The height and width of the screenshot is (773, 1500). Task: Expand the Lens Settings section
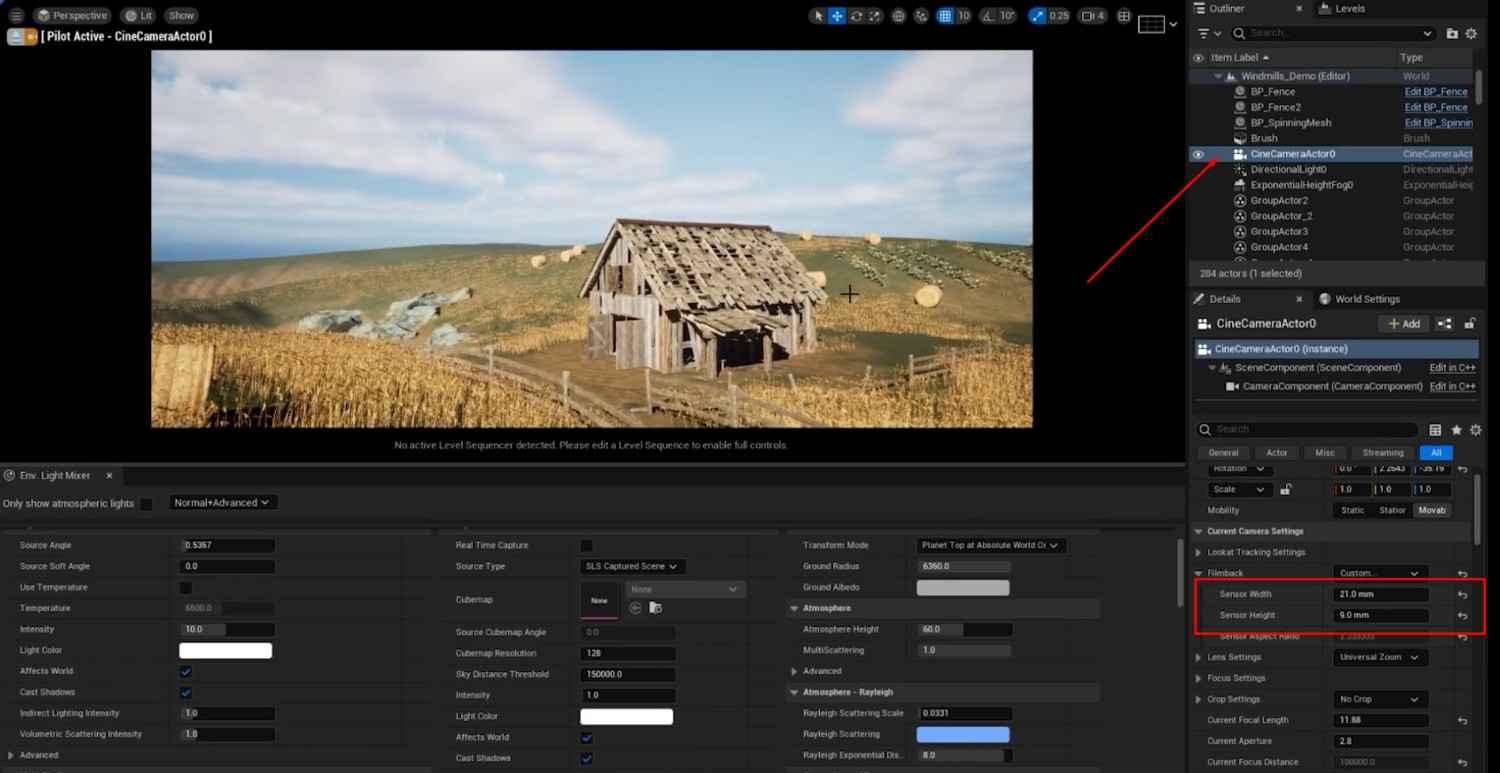1199,657
